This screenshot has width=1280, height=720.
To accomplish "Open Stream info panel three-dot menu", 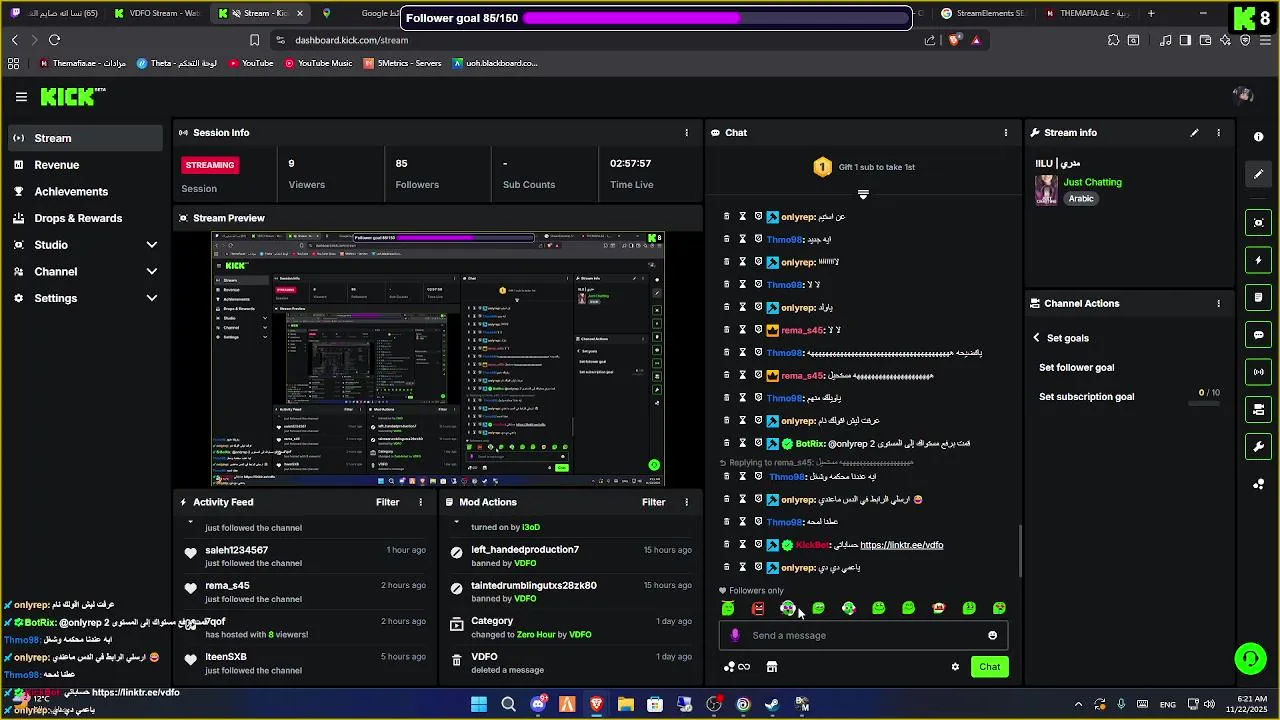I will [x=1218, y=133].
